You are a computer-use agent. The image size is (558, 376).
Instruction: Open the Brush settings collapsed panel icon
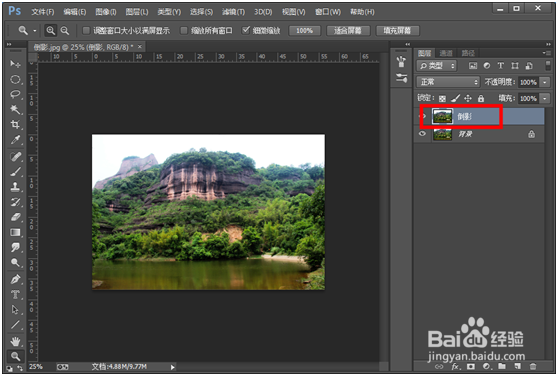tap(401, 78)
